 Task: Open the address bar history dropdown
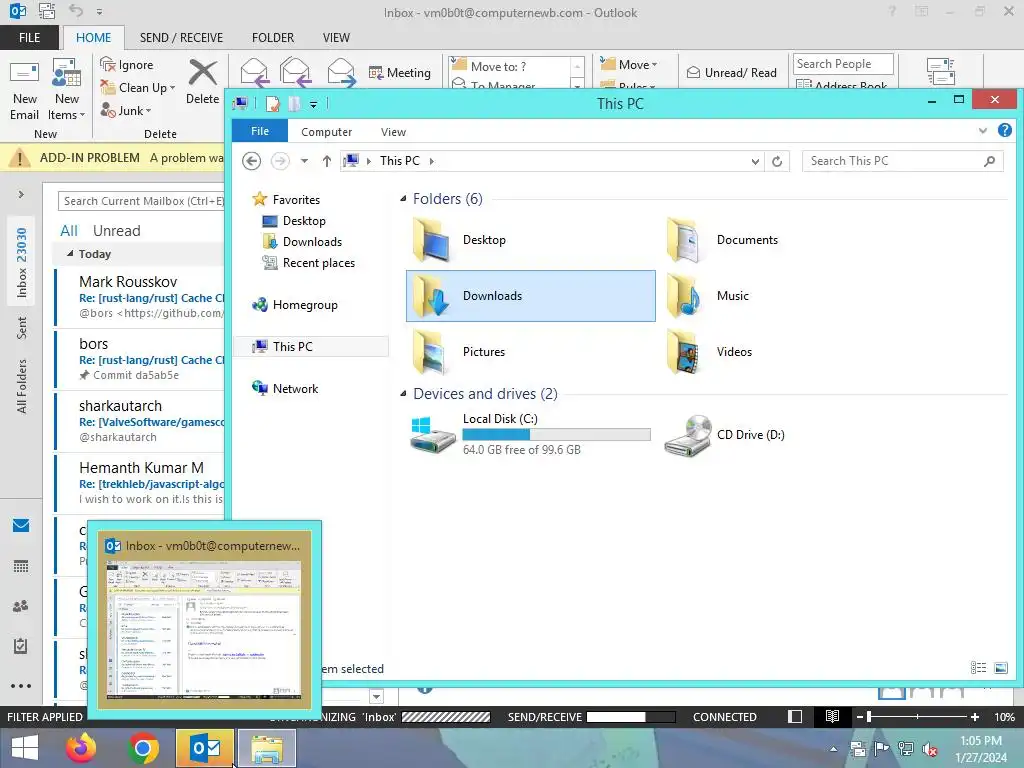755,161
